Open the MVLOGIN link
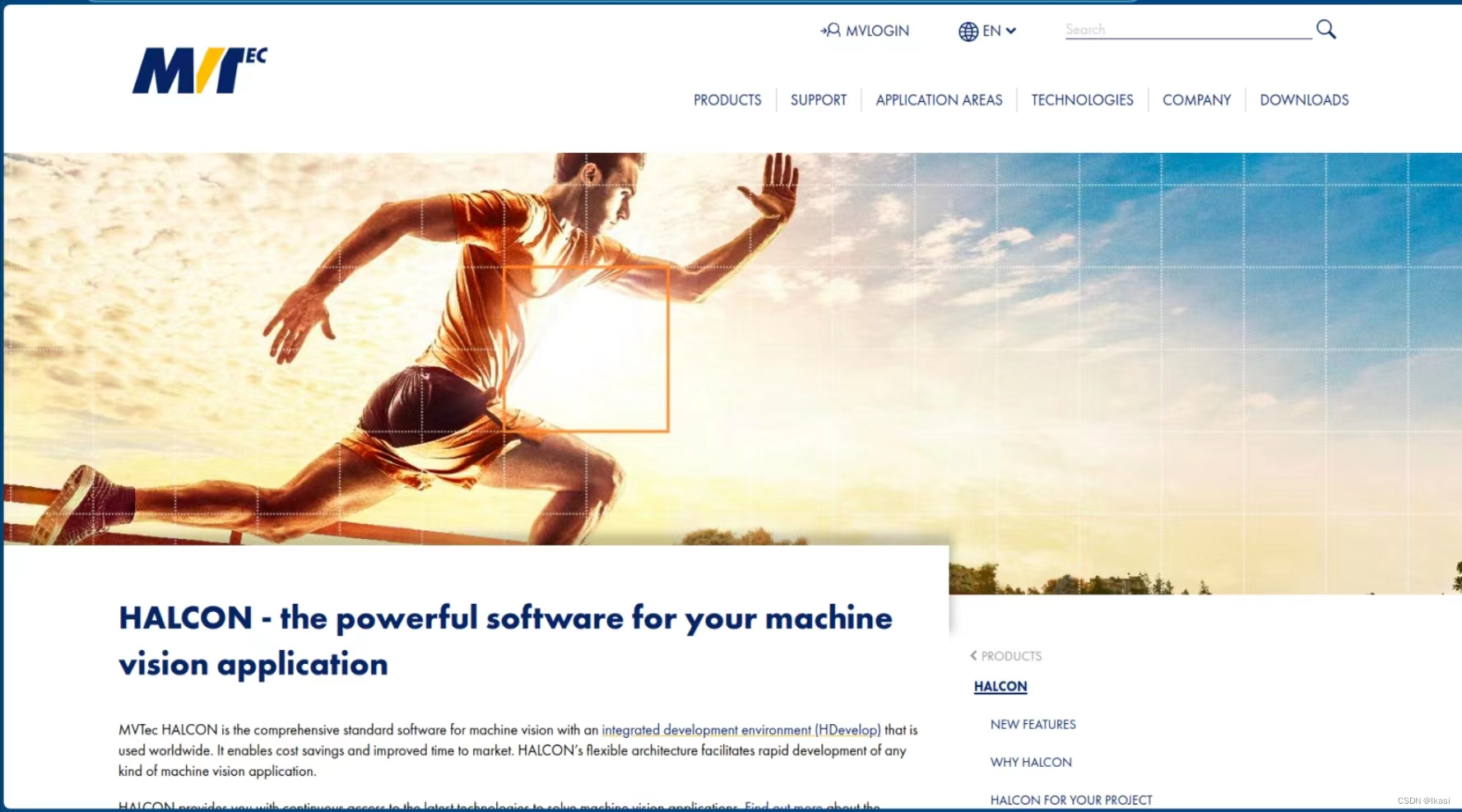 [865, 30]
